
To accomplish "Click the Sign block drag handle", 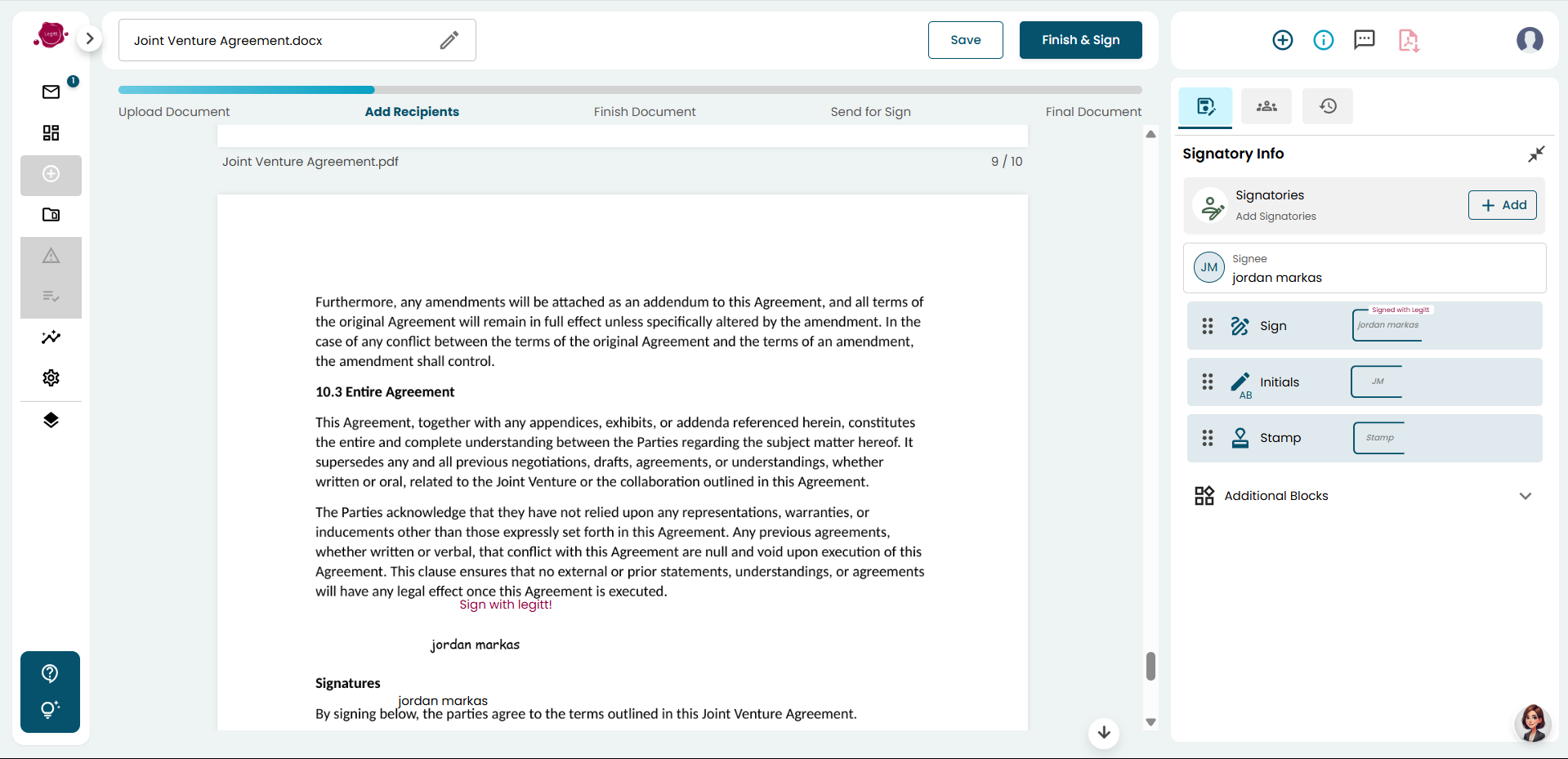I will click(1208, 326).
